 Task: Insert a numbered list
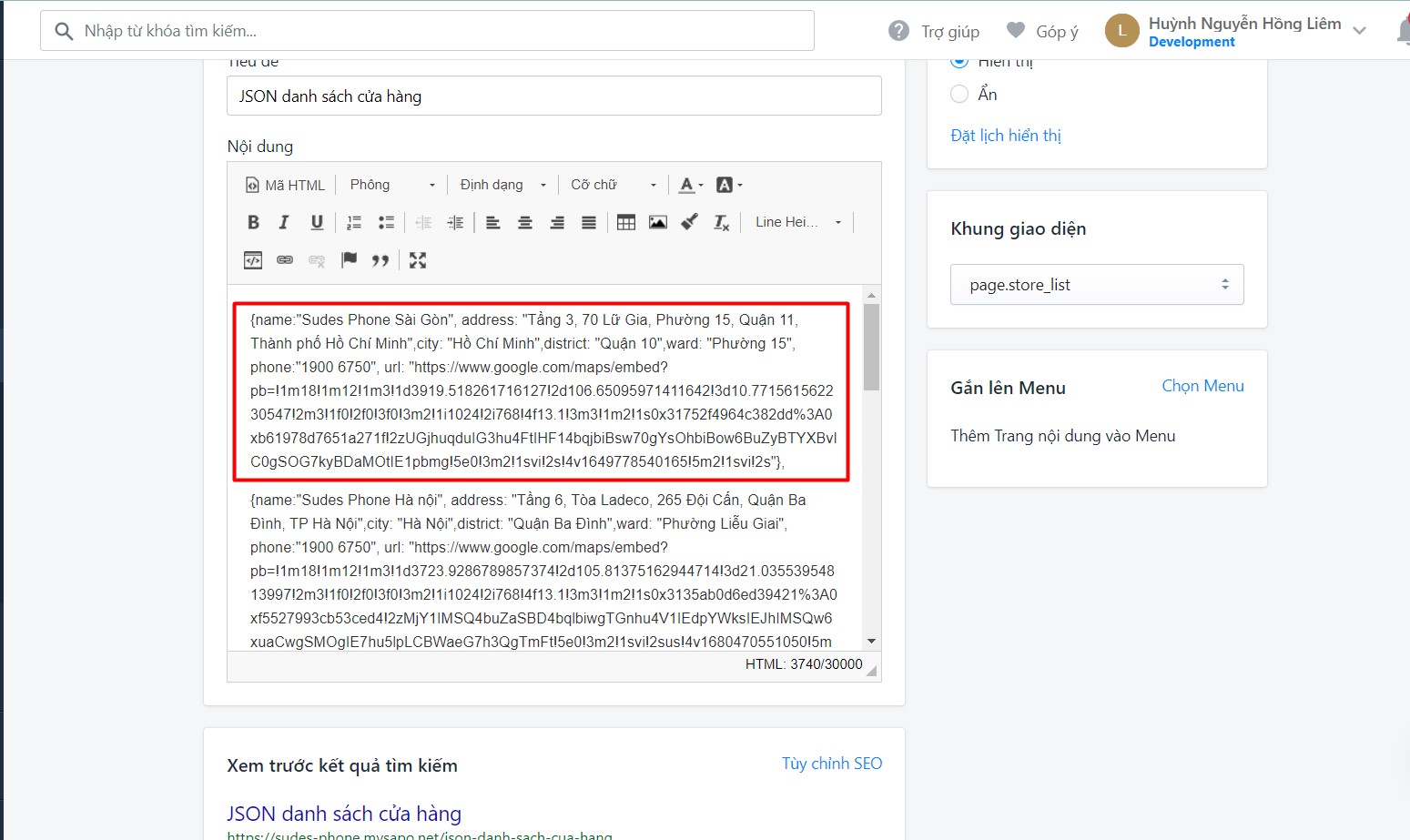pos(354,222)
